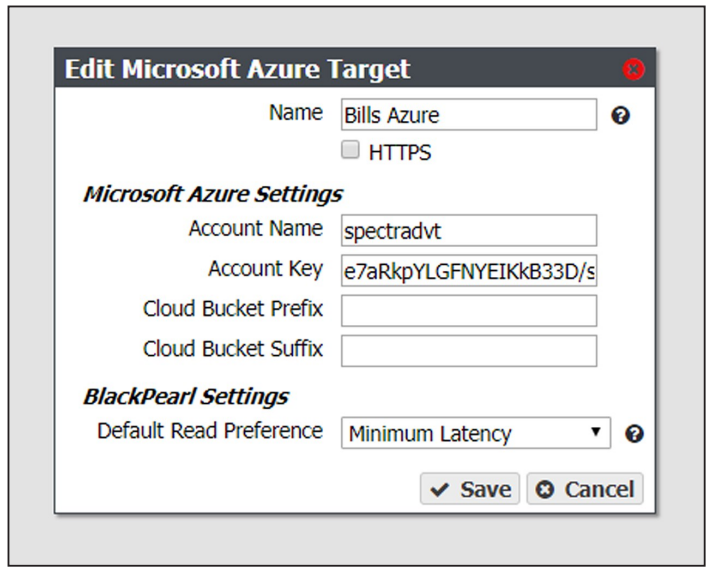Viewport: 714px width, 574px height.
Task: Close the Edit Microsoft Azure Target dialog
Action: point(633,69)
